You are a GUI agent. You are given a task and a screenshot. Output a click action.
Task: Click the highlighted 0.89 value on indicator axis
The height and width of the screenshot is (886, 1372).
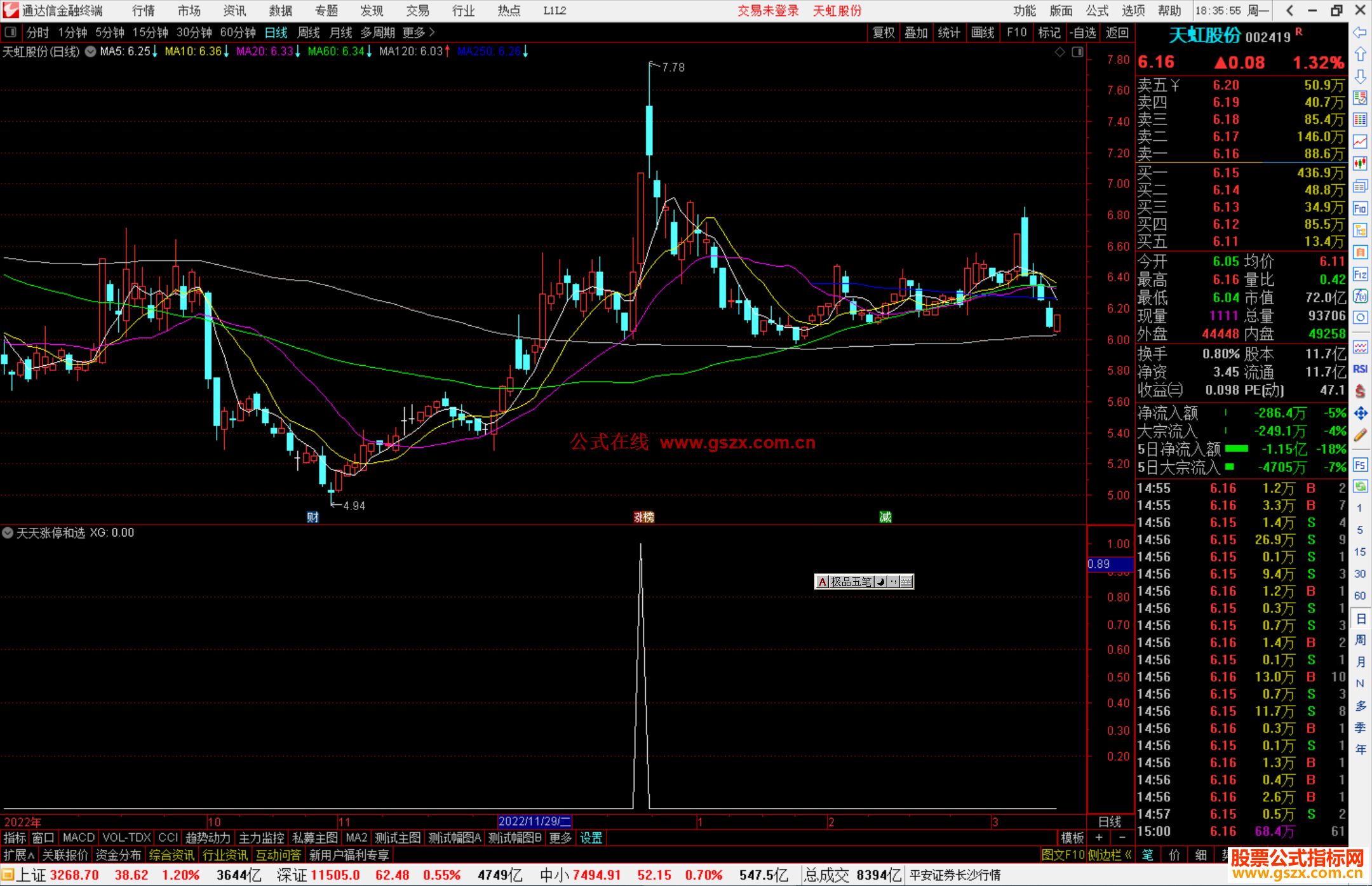[1110, 564]
